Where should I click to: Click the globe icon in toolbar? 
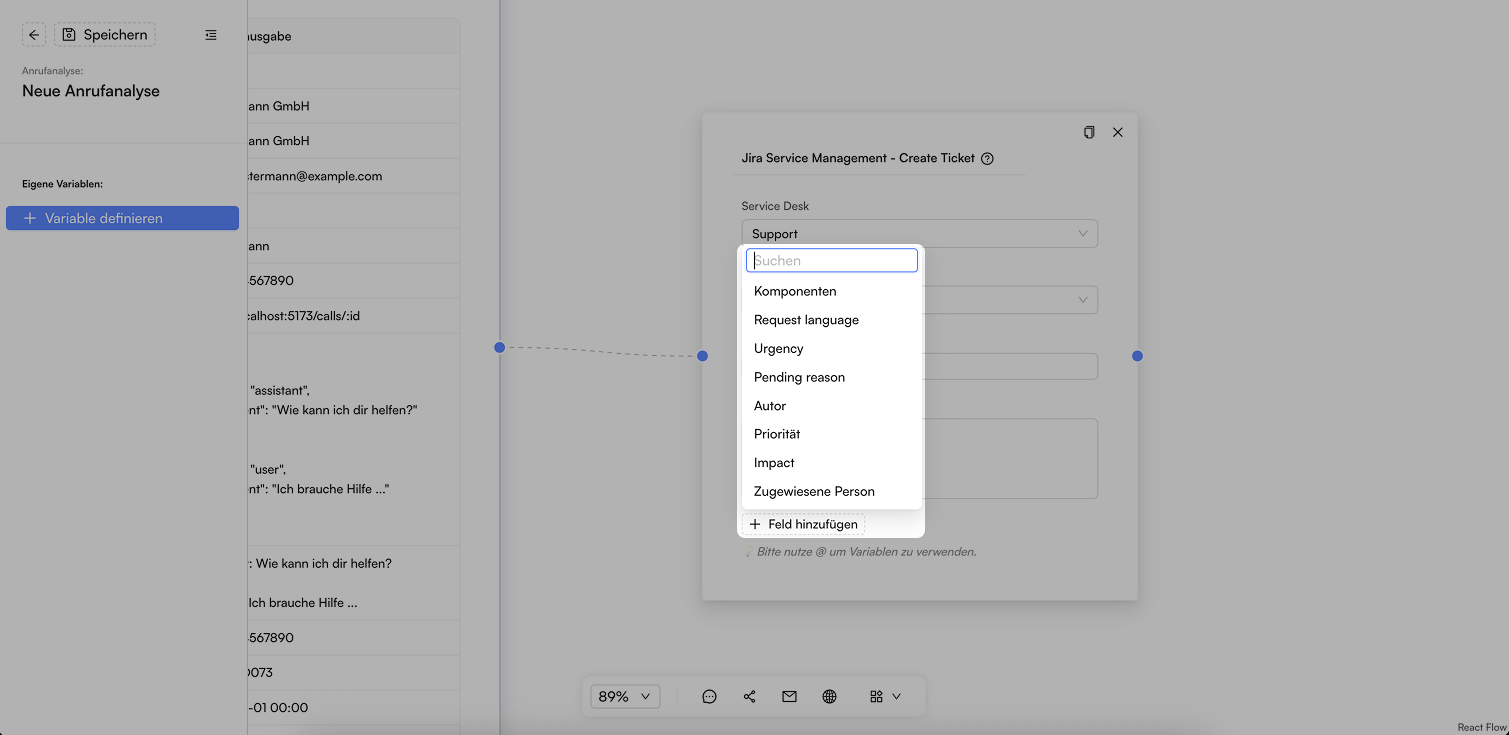tap(829, 696)
